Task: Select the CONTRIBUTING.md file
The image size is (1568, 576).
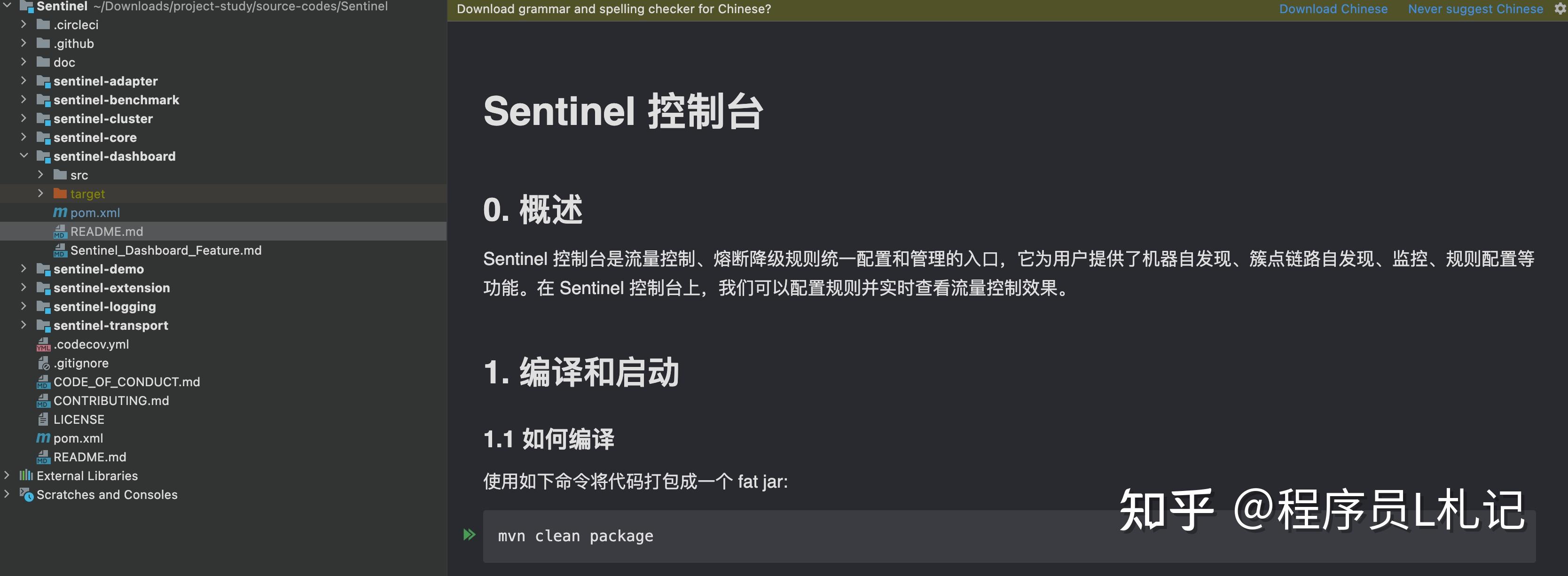Action: 111,400
